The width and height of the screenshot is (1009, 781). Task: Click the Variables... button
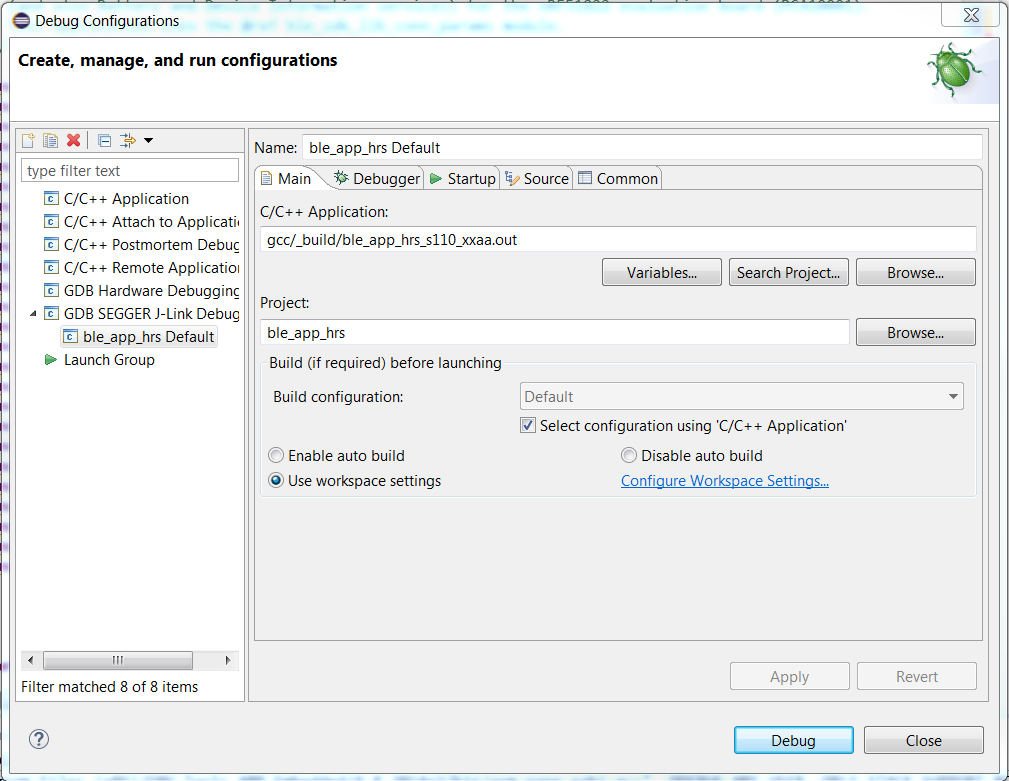click(662, 272)
